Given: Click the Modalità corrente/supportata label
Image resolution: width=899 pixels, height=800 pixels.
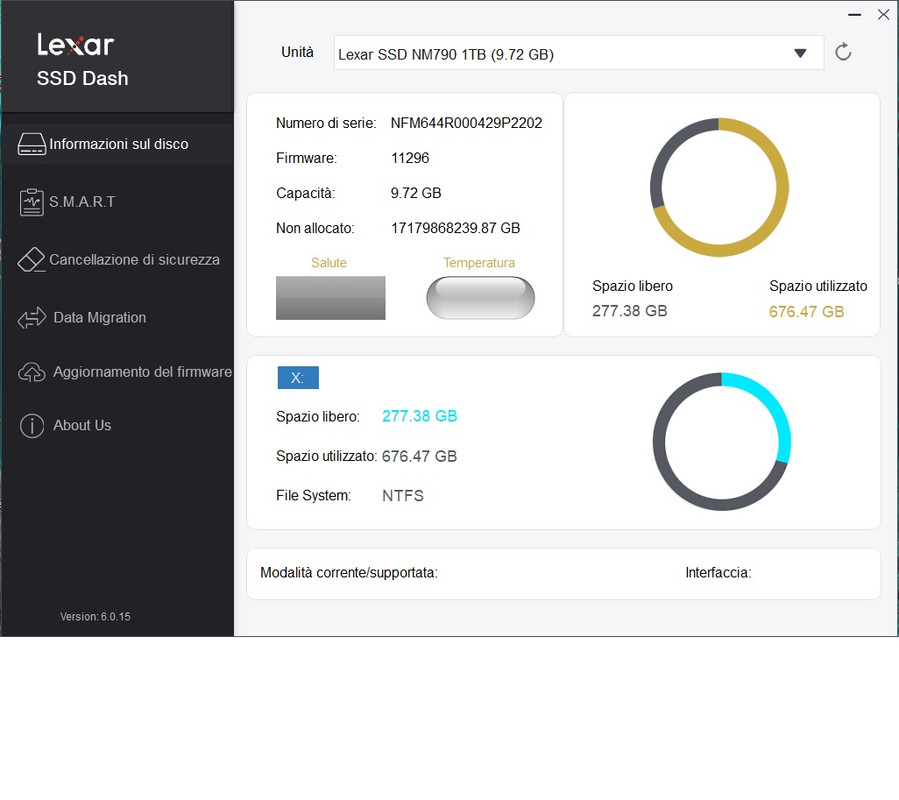Looking at the screenshot, I should click(349, 573).
